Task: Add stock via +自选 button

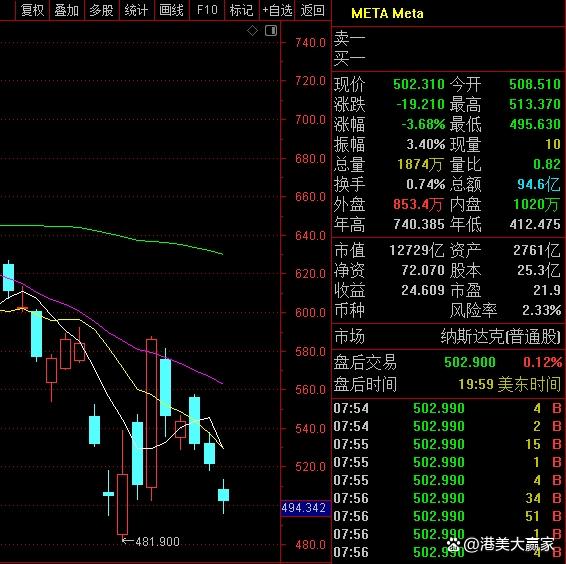Action: (x=277, y=10)
